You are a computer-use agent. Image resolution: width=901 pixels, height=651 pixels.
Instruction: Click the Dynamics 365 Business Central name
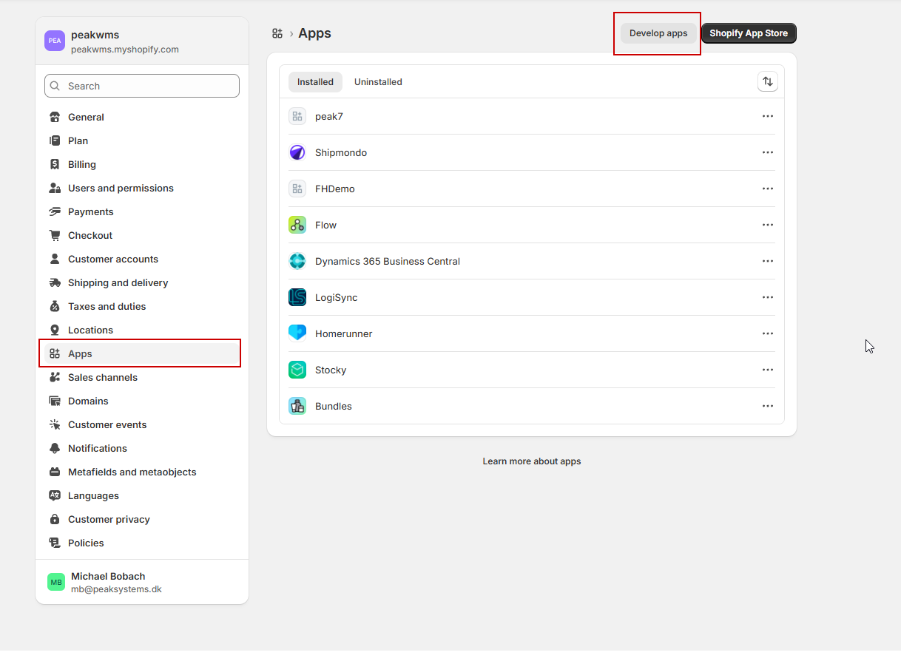pos(387,261)
